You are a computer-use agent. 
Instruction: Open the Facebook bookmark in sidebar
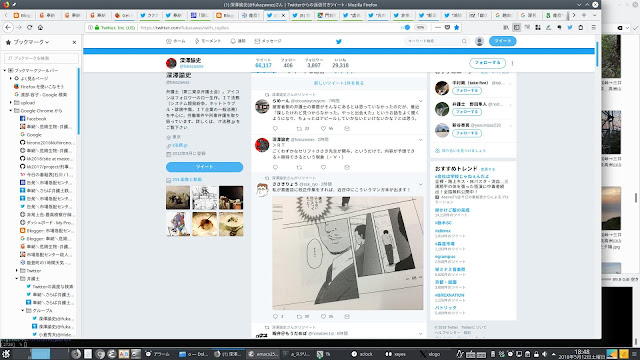(36, 119)
